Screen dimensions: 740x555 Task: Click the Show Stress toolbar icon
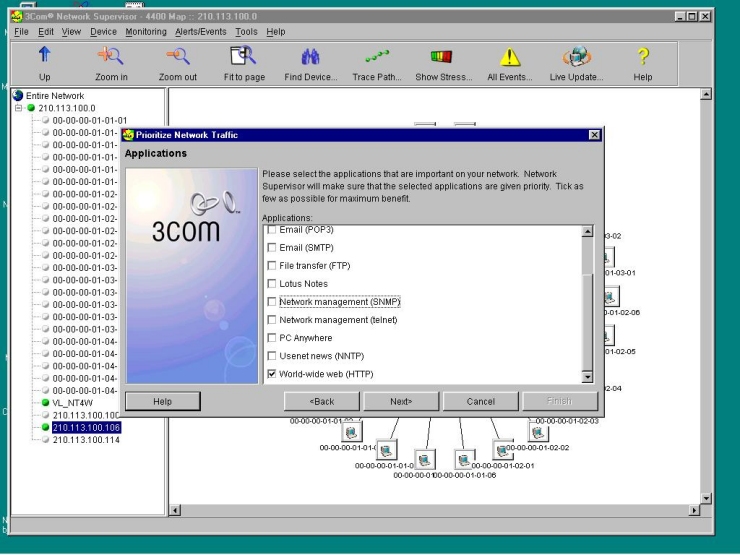(442, 58)
